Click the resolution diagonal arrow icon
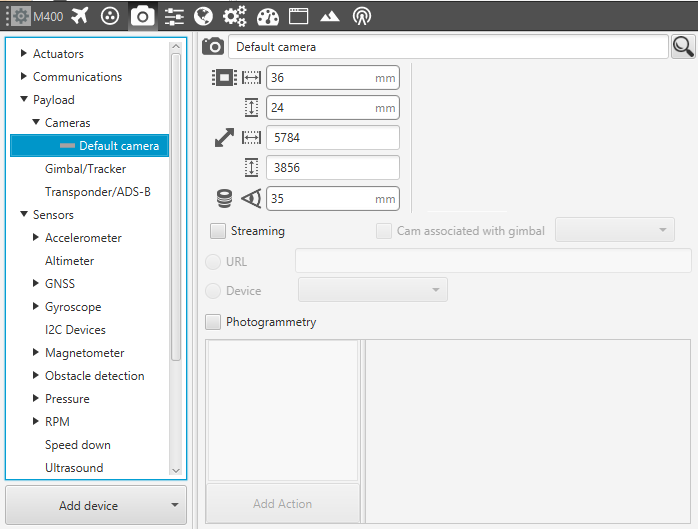Image resolution: width=698 pixels, height=529 pixels. (x=224, y=138)
